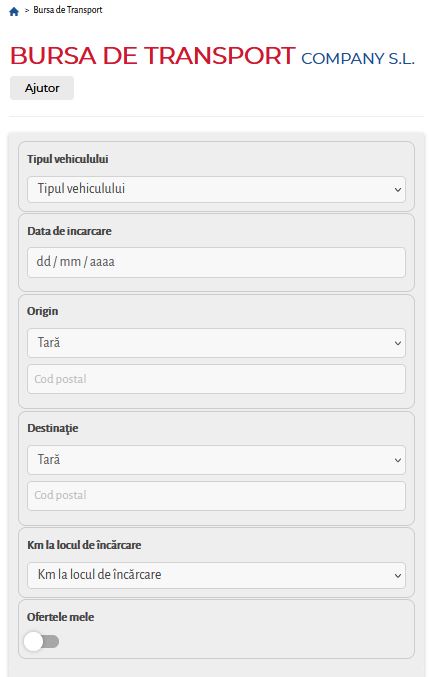Focus the Destinație Cod postal field
The height and width of the screenshot is (677, 436).
(216, 496)
